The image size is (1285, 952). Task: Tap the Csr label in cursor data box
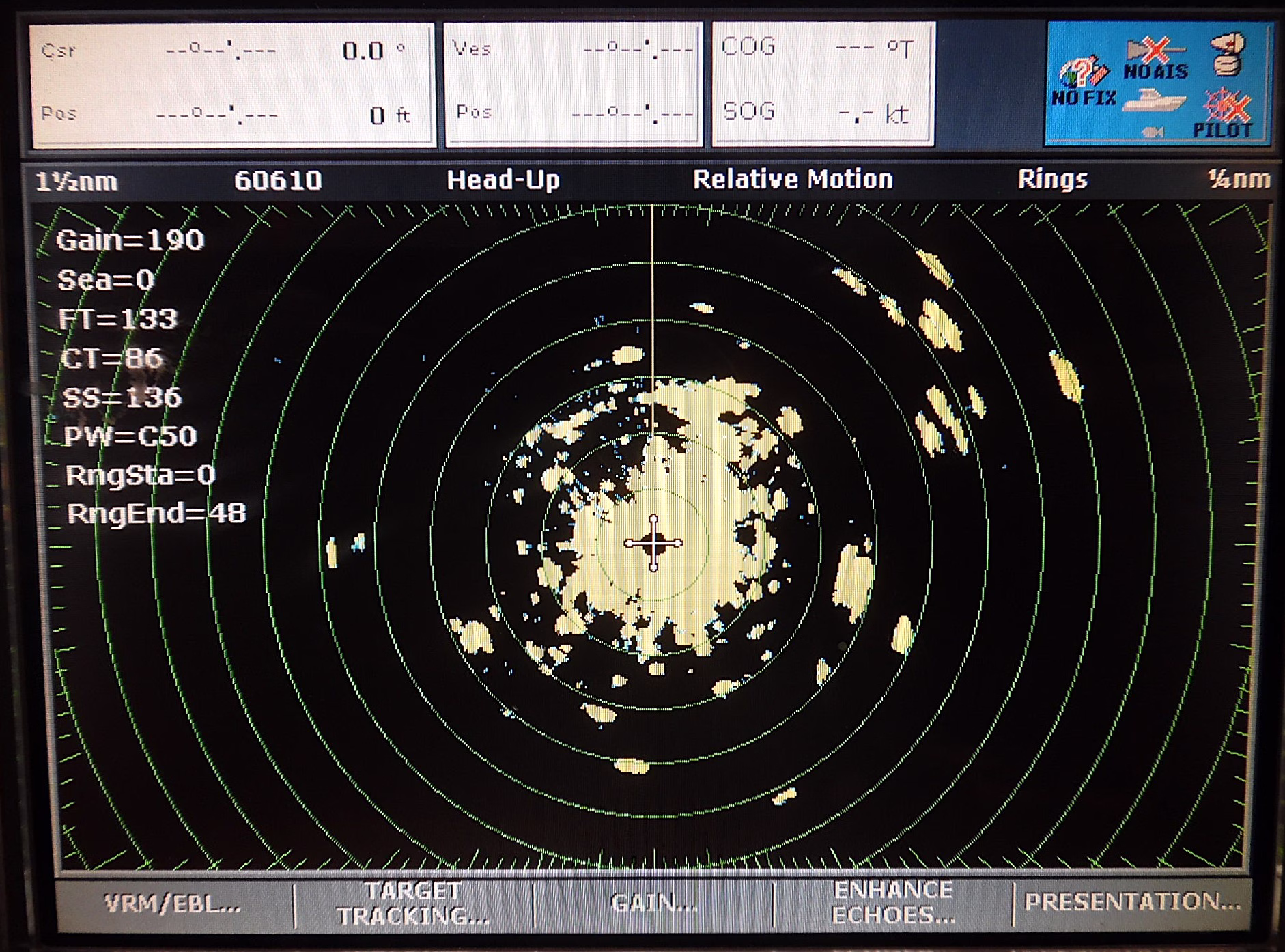click(59, 51)
